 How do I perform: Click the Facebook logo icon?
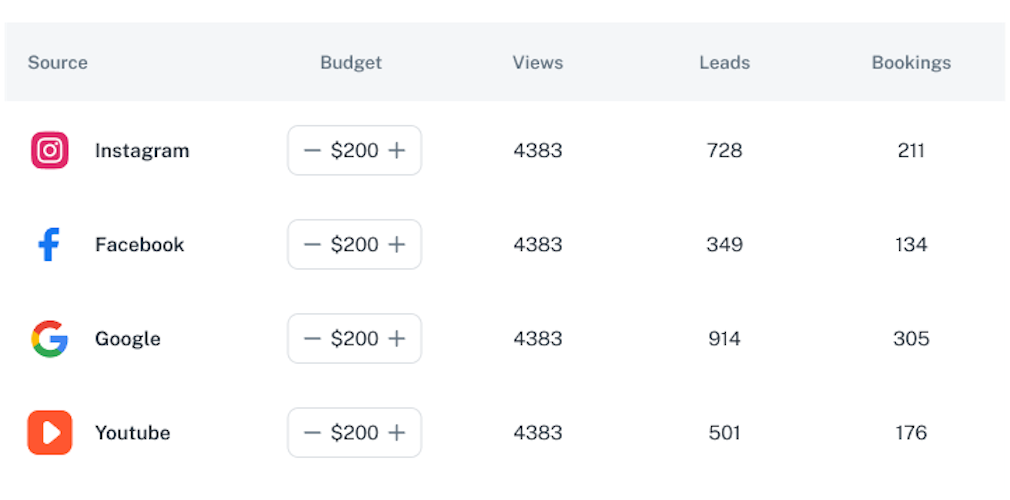49,244
